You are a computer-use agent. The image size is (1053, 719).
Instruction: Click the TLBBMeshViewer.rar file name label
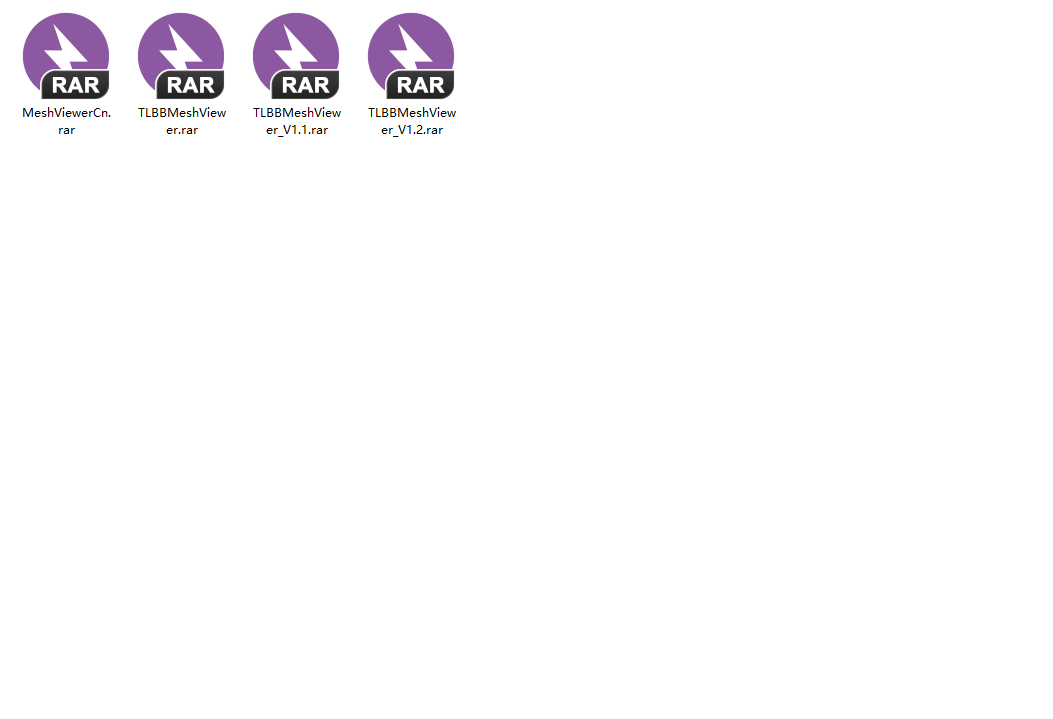click(181, 121)
